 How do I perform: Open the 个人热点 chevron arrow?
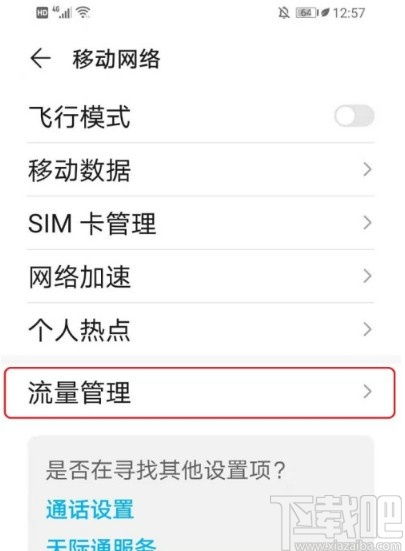click(367, 329)
